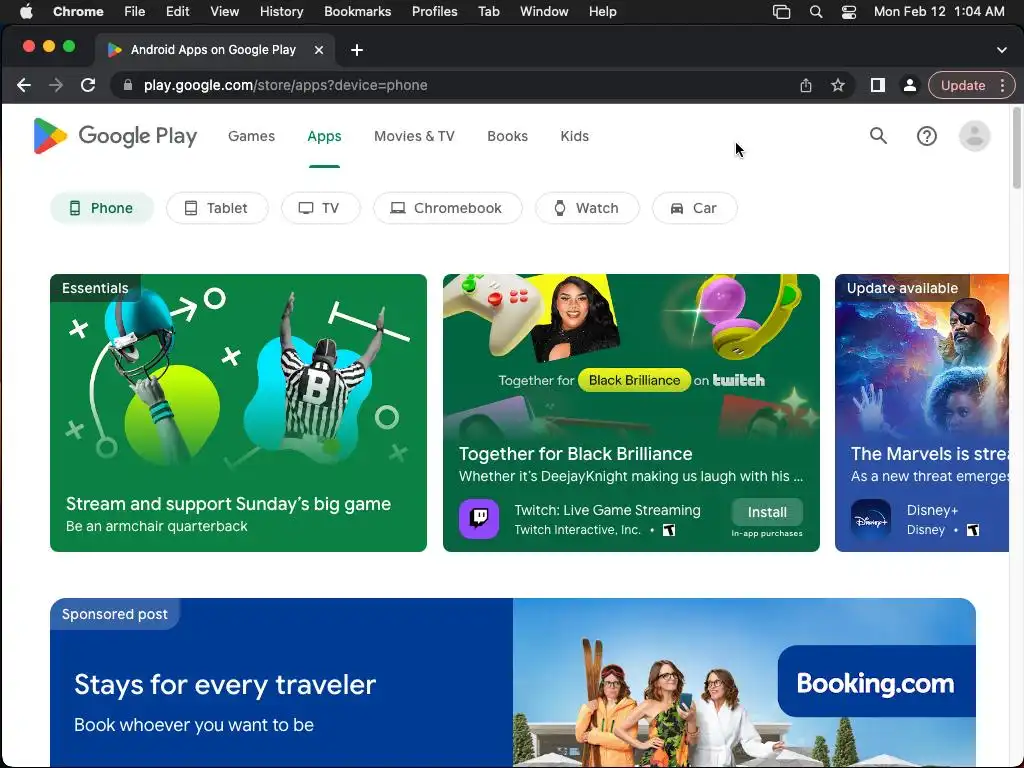1024x768 pixels.
Task: Switch to the Apps tab
Action: [325, 136]
